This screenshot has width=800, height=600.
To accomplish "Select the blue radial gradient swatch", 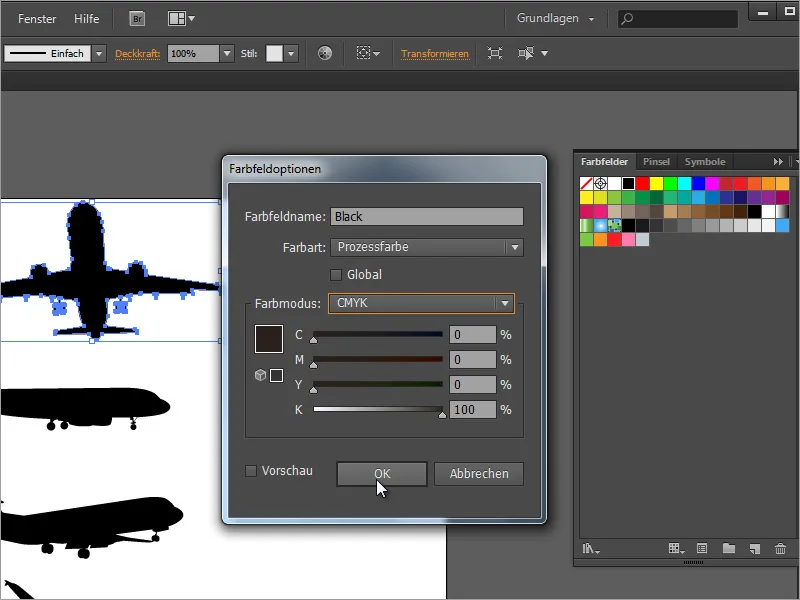I will [601, 226].
